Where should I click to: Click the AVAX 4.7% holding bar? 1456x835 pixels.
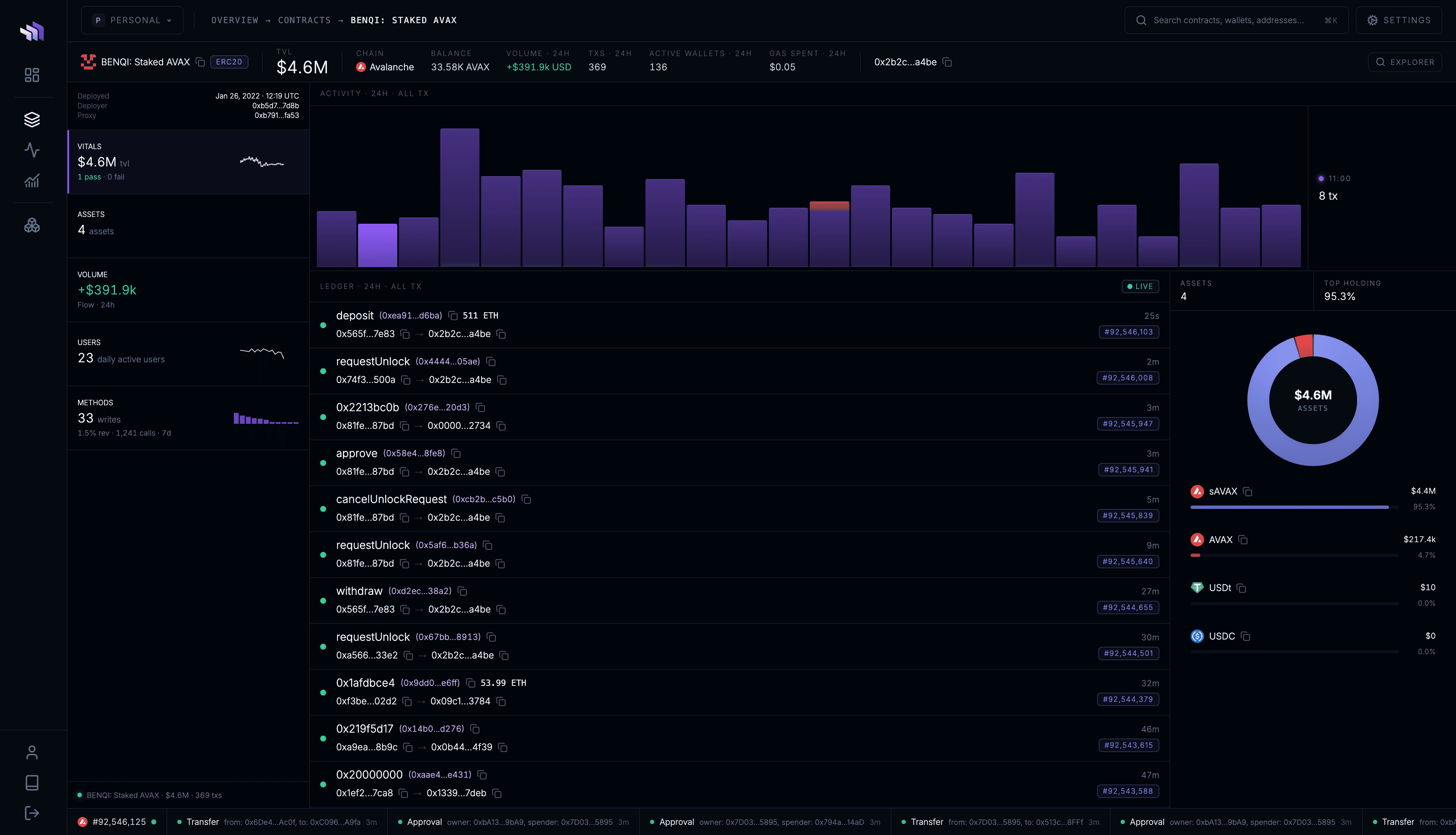click(x=1294, y=555)
